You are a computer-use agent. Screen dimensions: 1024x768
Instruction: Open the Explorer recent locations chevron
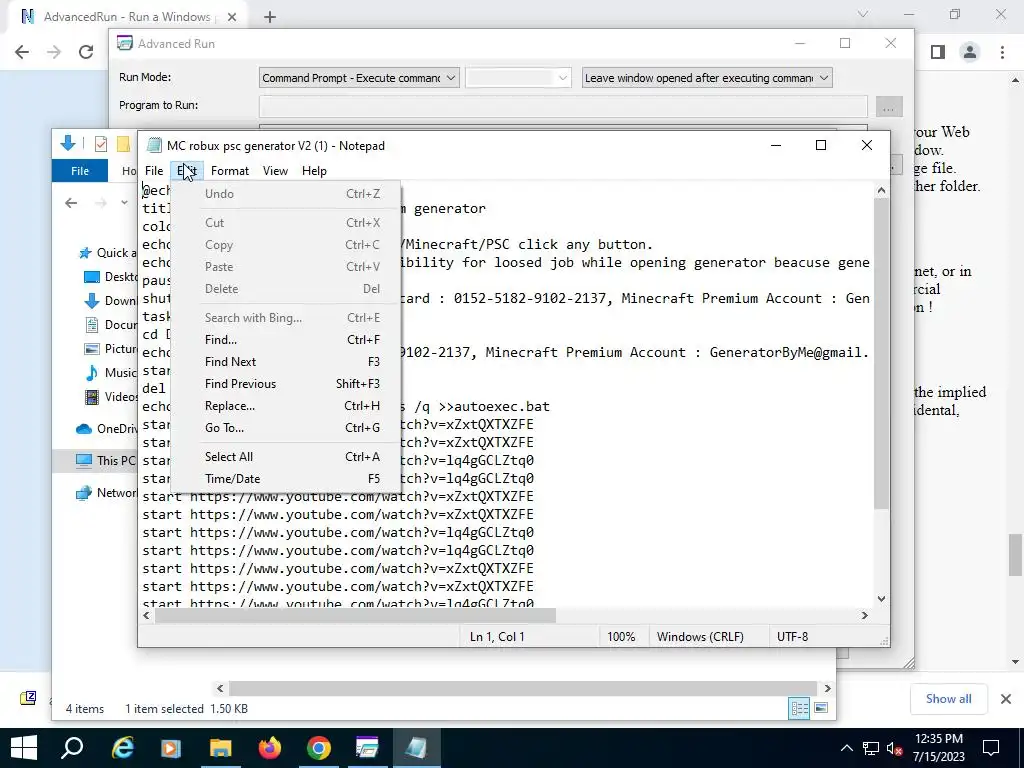(x=124, y=203)
